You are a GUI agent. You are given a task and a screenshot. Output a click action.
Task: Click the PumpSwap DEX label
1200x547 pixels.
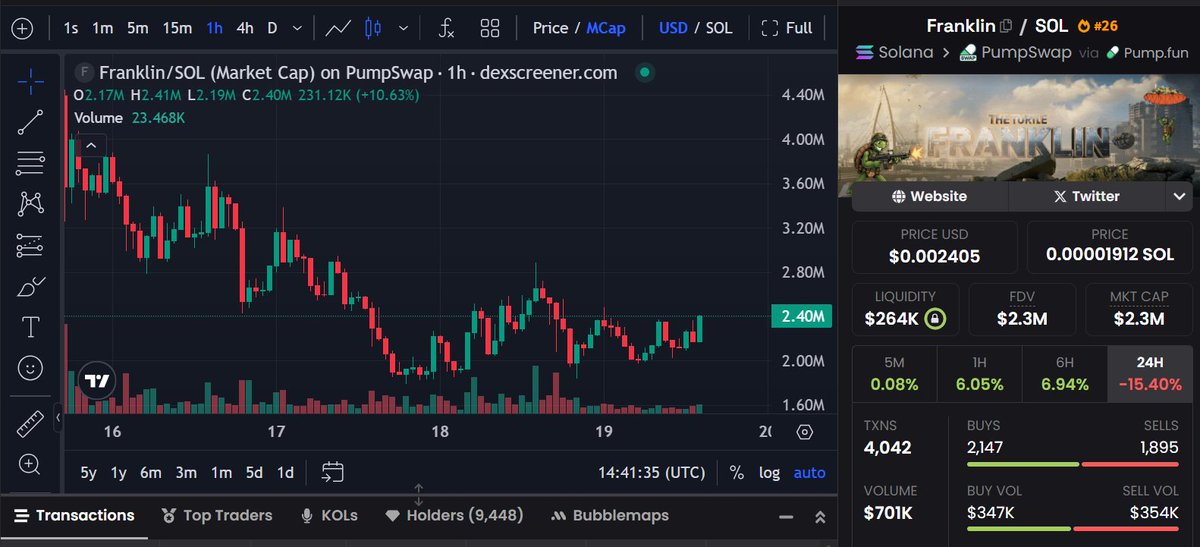coord(1015,52)
